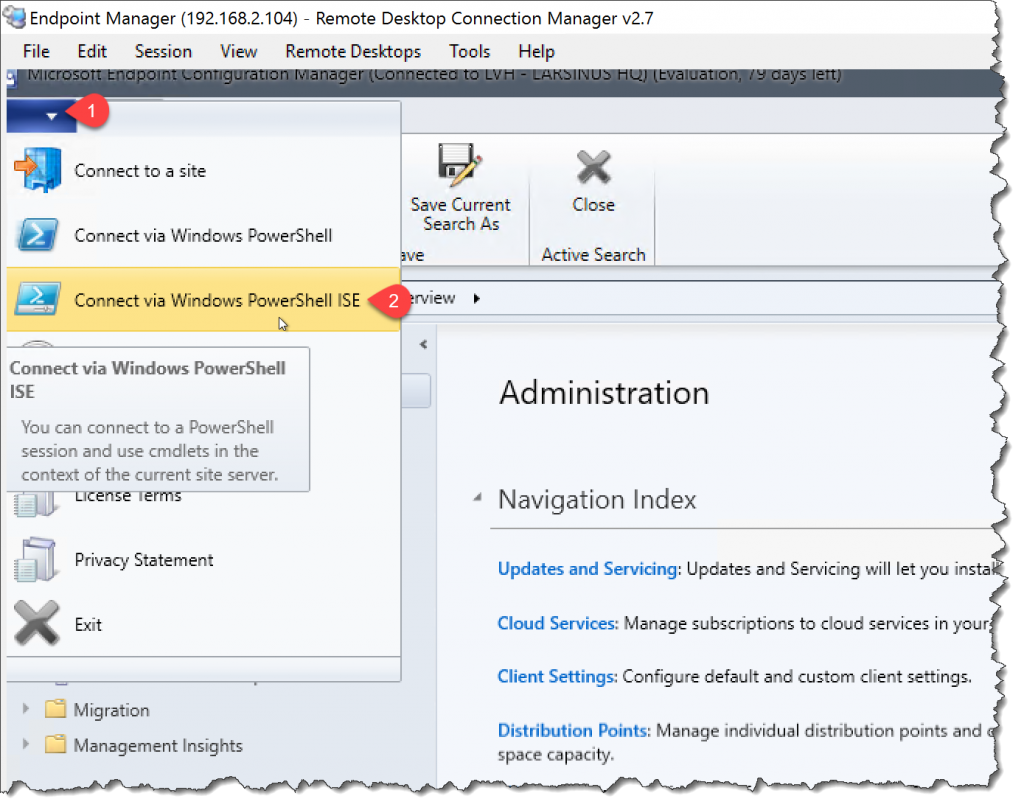Image resolution: width=1024 pixels, height=810 pixels.
Task: Select Exit from the application menu
Action: 203,624
